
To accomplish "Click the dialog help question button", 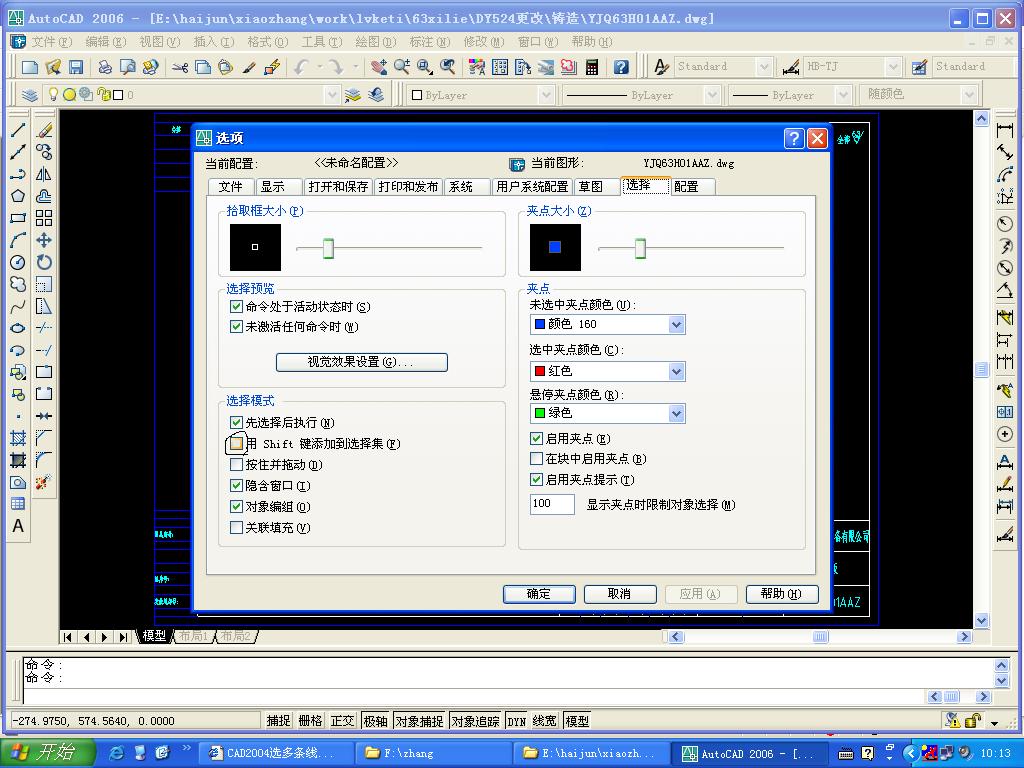I will 793,138.
